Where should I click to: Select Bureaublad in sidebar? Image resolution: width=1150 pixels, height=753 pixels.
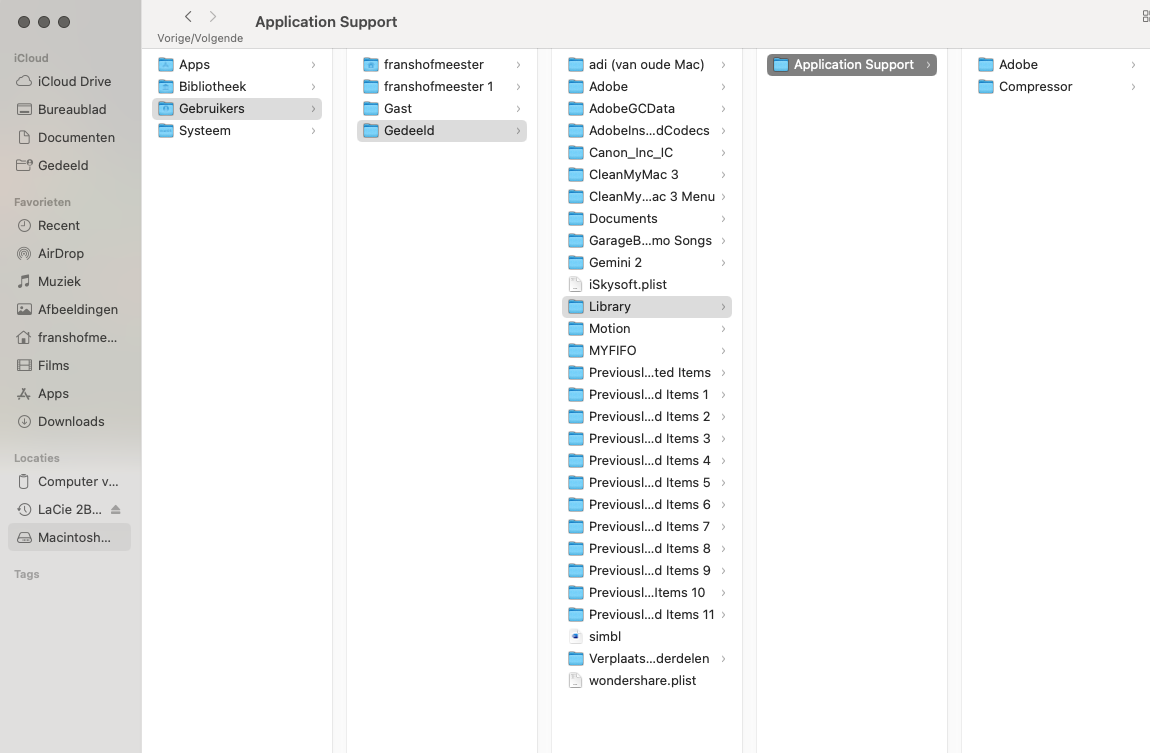tap(70, 109)
